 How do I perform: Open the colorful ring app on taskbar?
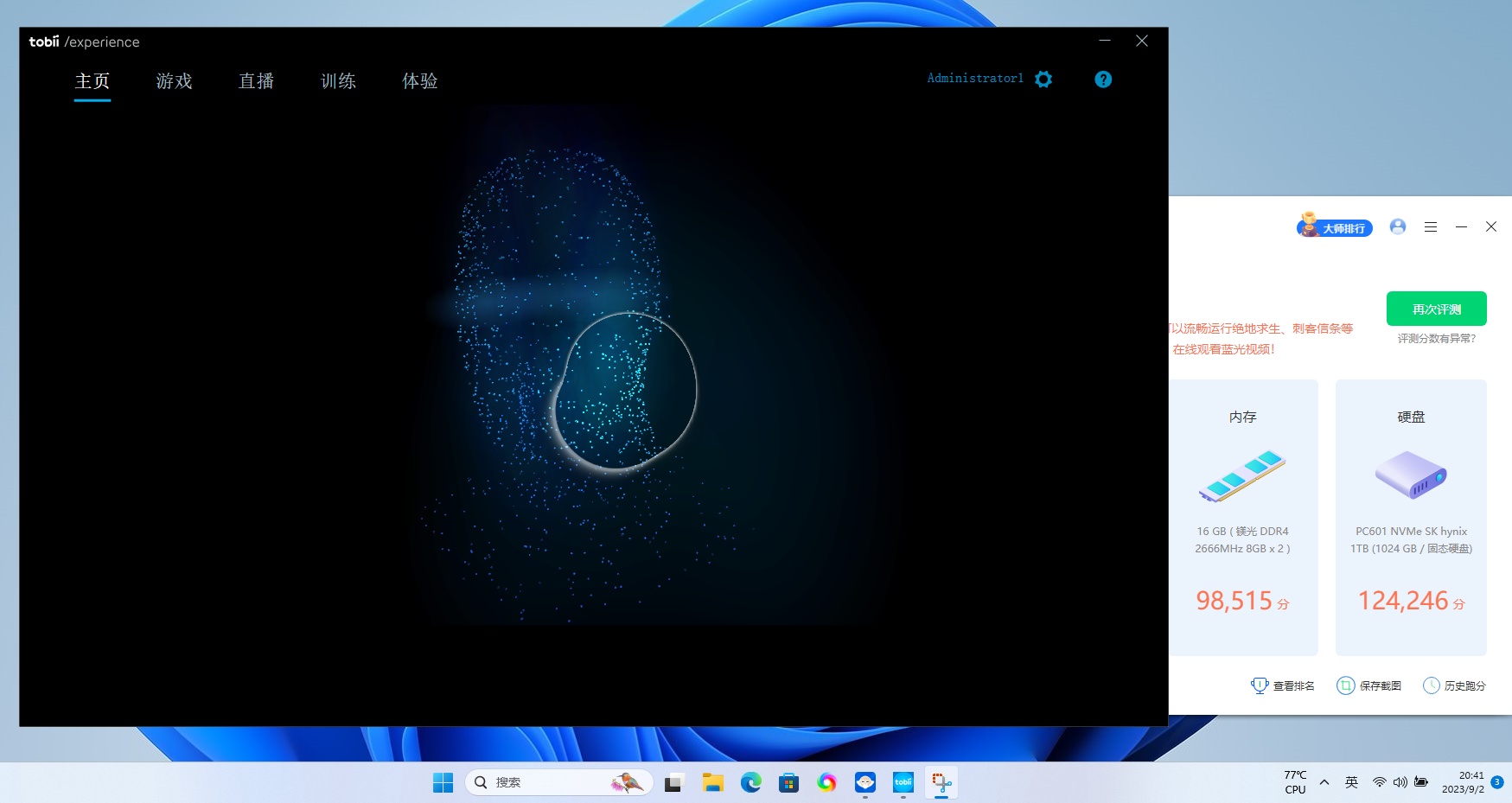pyautogui.click(x=827, y=782)
